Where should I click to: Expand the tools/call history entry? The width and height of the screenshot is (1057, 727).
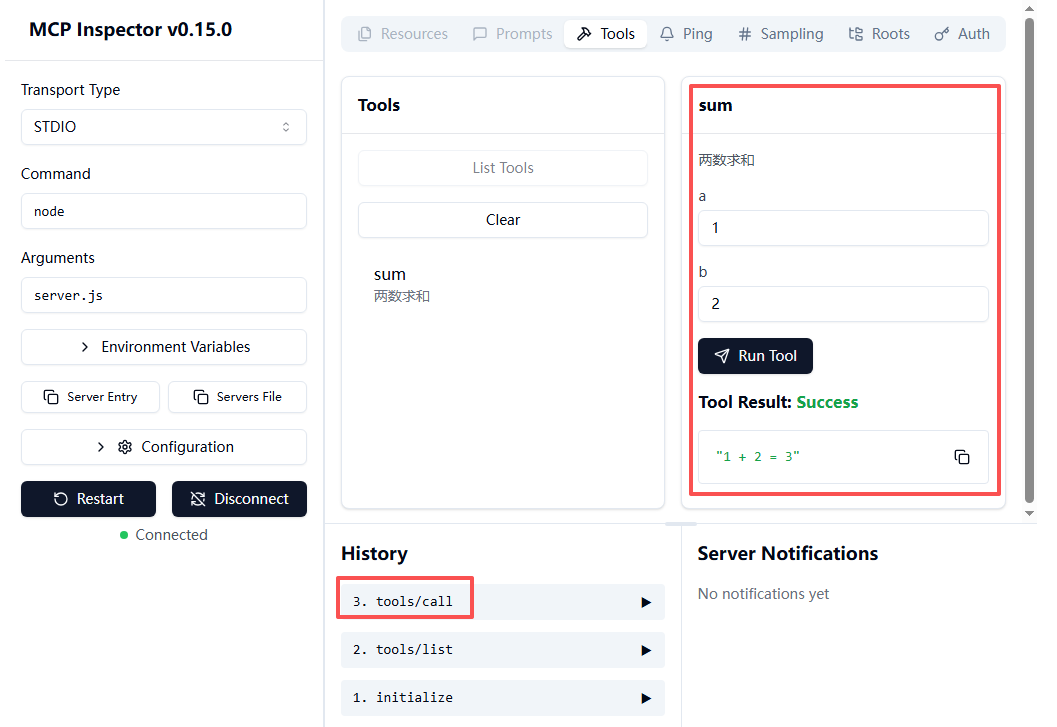tap(645, 602)
